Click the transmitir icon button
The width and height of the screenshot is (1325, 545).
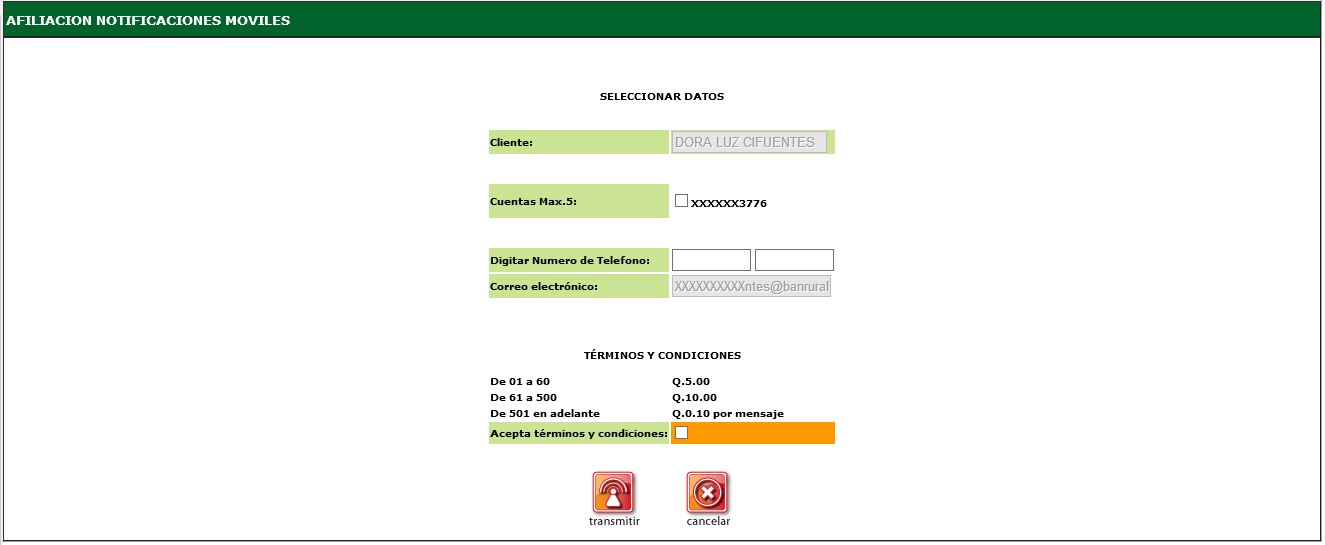[613, 492]
